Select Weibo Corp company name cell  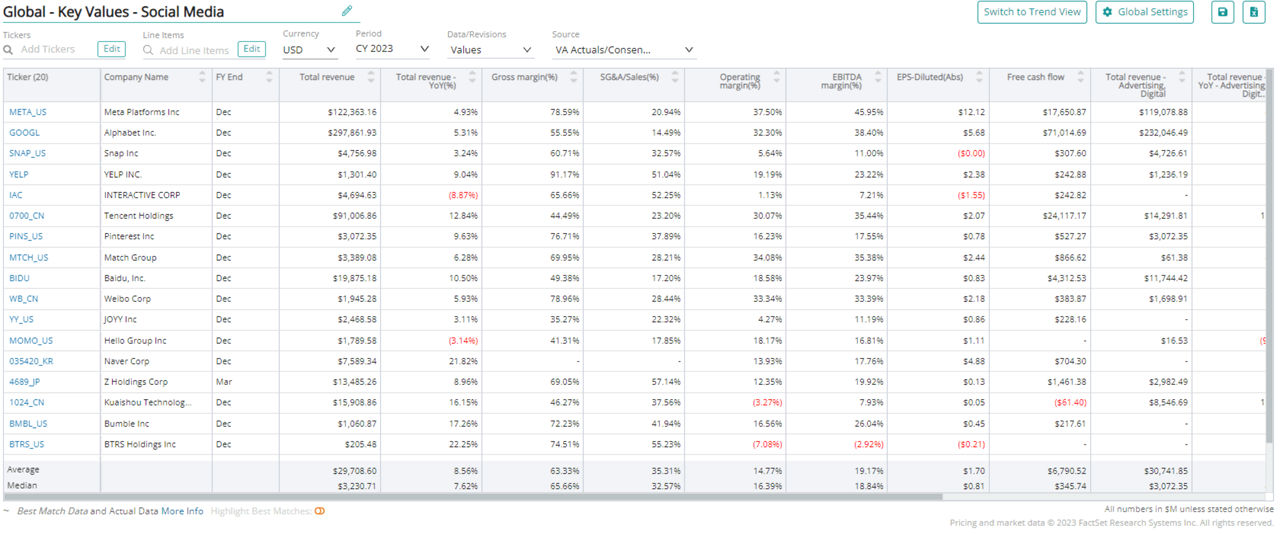[156, 298]
